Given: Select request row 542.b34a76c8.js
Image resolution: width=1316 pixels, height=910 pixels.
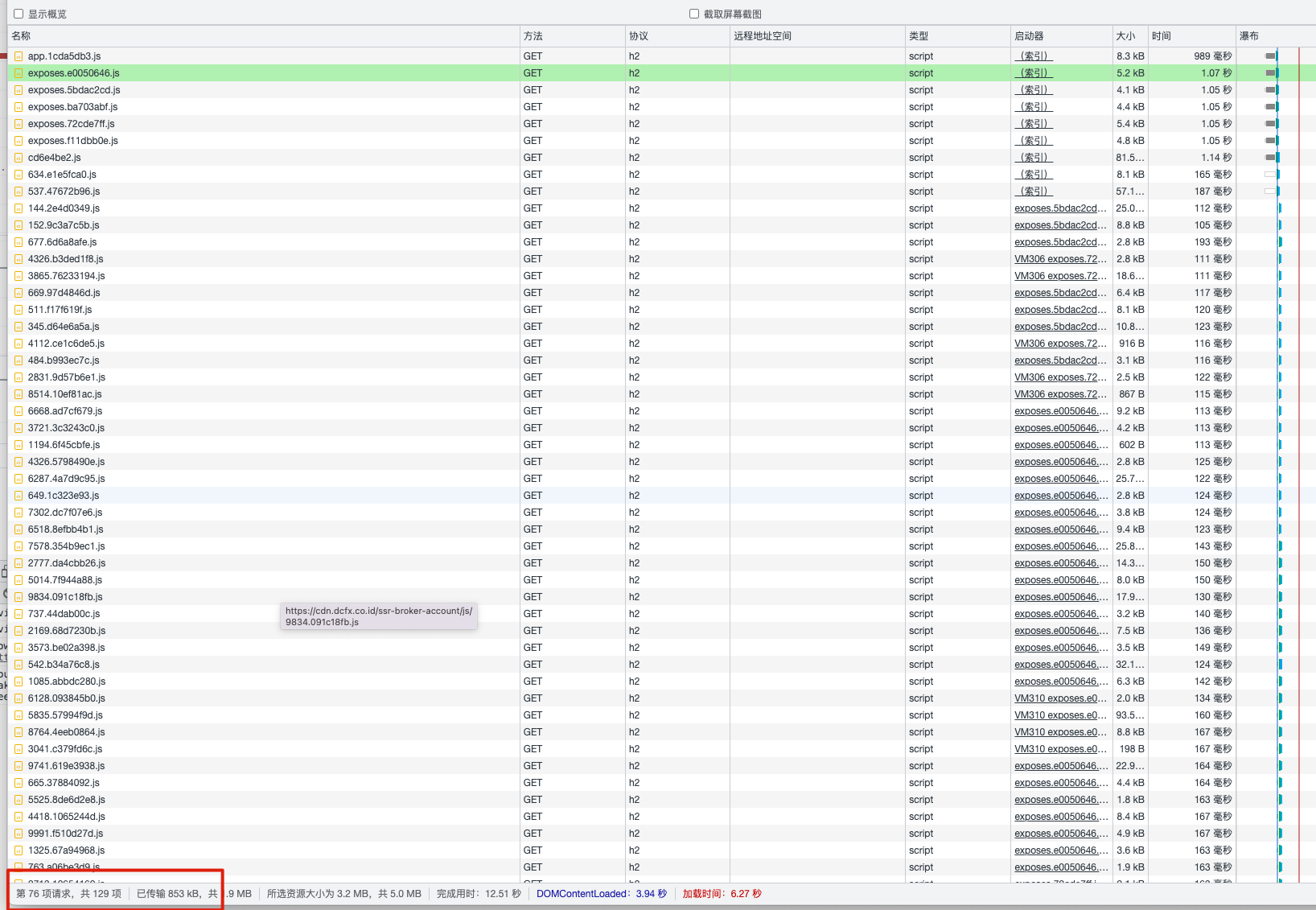Looking at the screenshot, I should (661, 665).
